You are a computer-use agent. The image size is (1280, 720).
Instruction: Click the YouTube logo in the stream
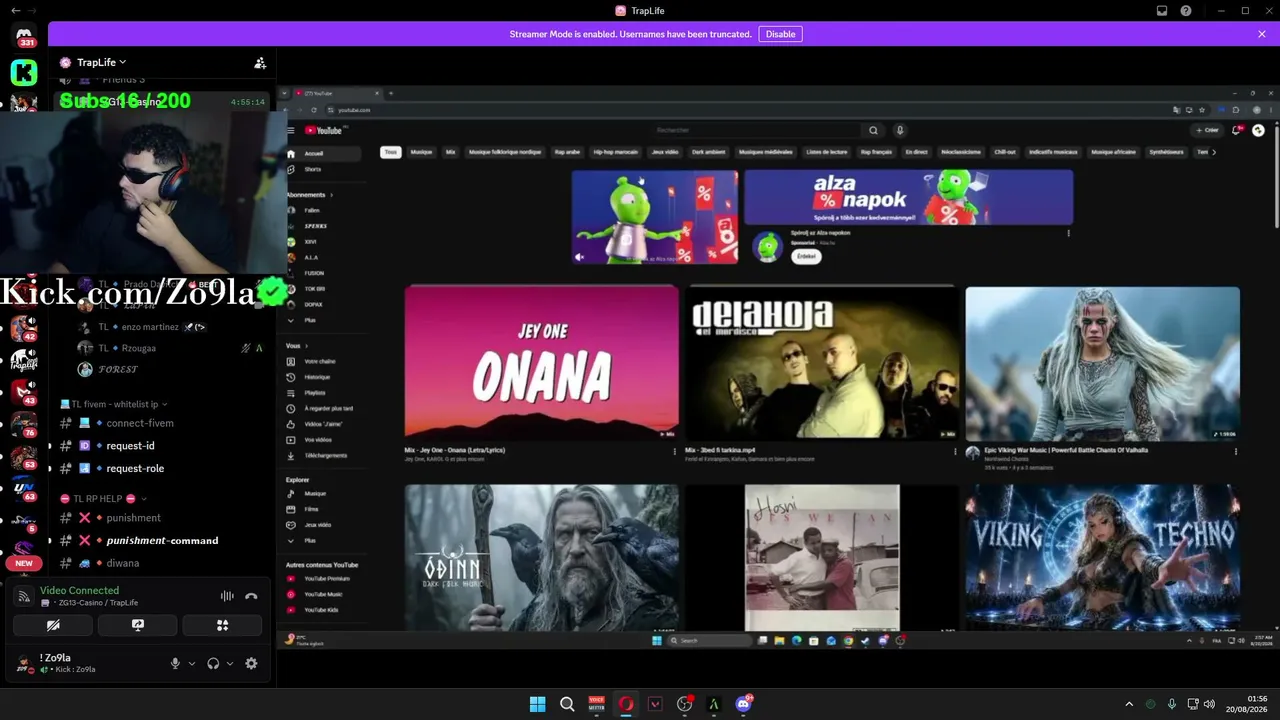[323, 130]
